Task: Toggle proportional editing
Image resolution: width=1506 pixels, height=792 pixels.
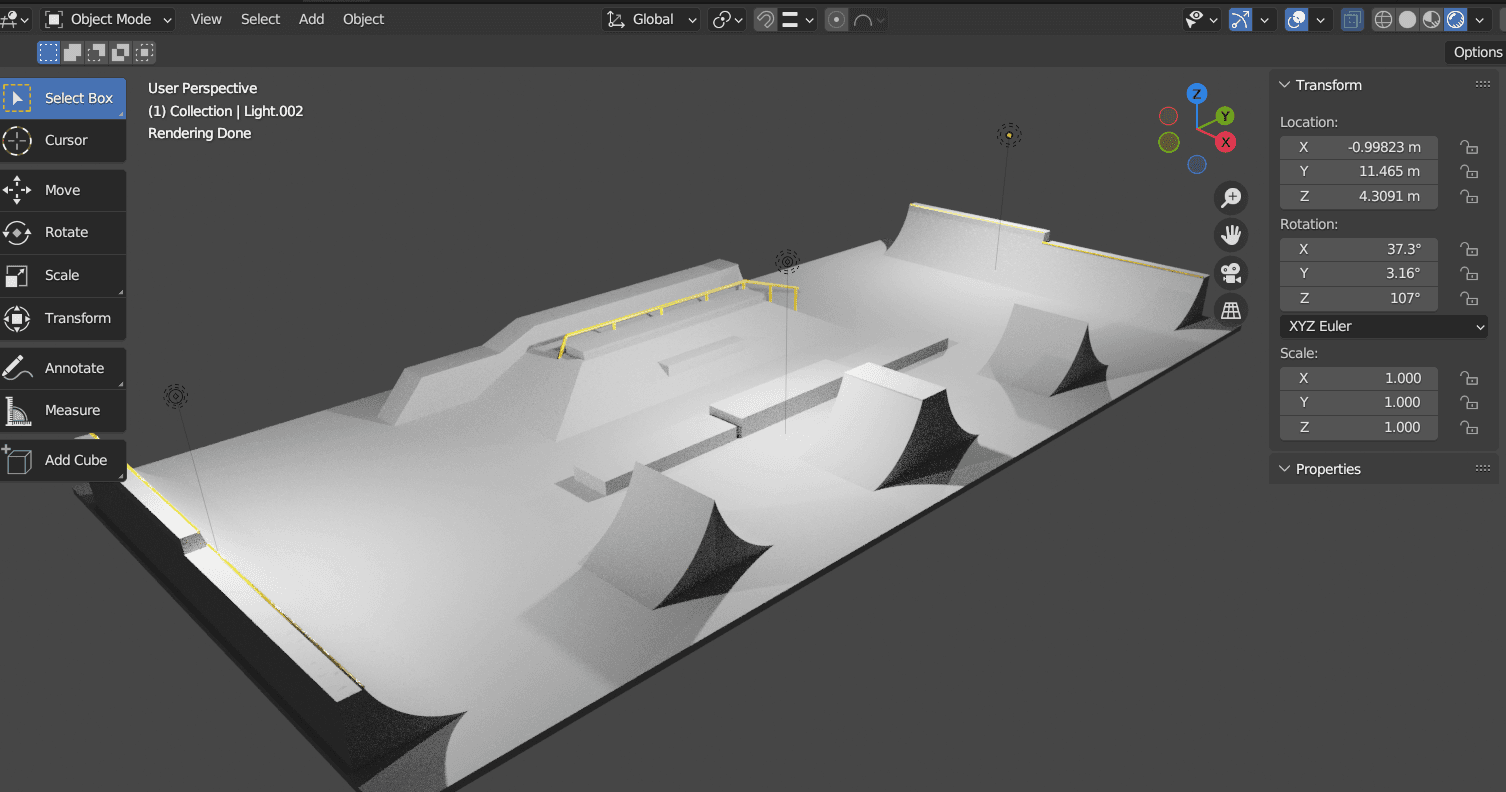Action: tap(836, 19)
